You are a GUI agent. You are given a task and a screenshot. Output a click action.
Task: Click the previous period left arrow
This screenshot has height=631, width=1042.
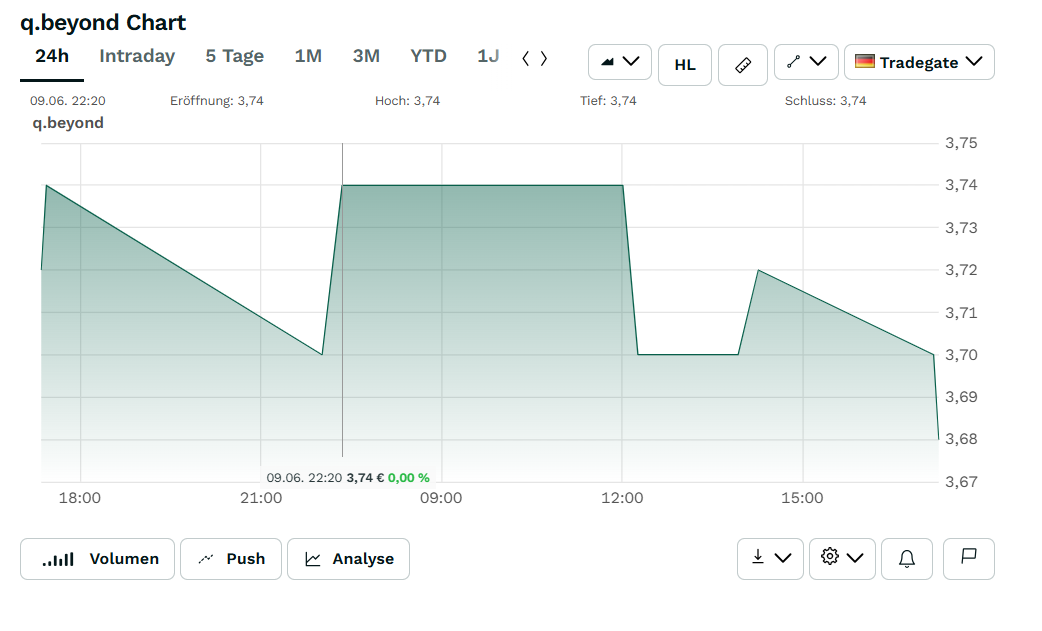click(x=526, y=58)
